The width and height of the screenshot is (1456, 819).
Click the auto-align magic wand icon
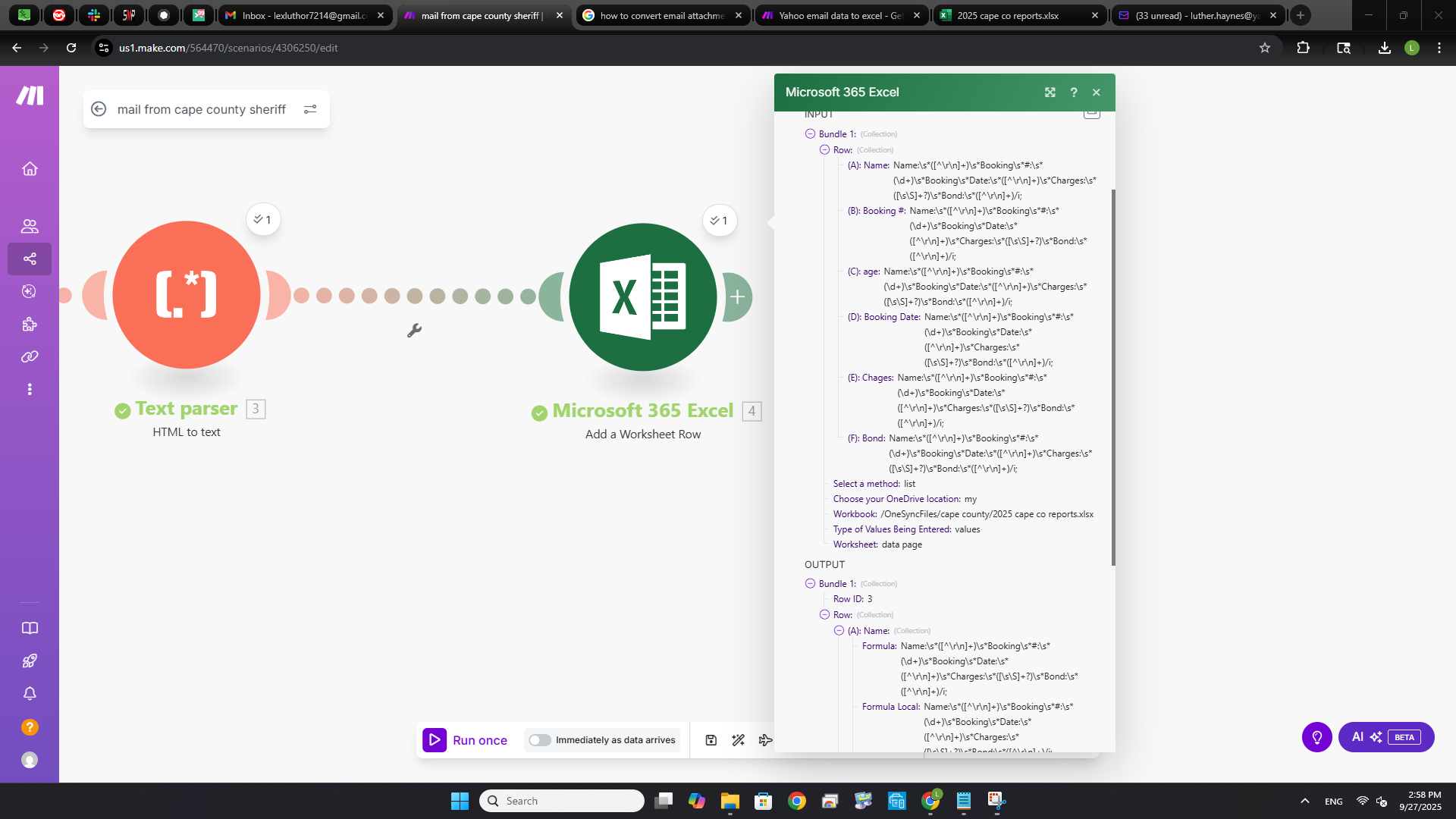(738, 740)
